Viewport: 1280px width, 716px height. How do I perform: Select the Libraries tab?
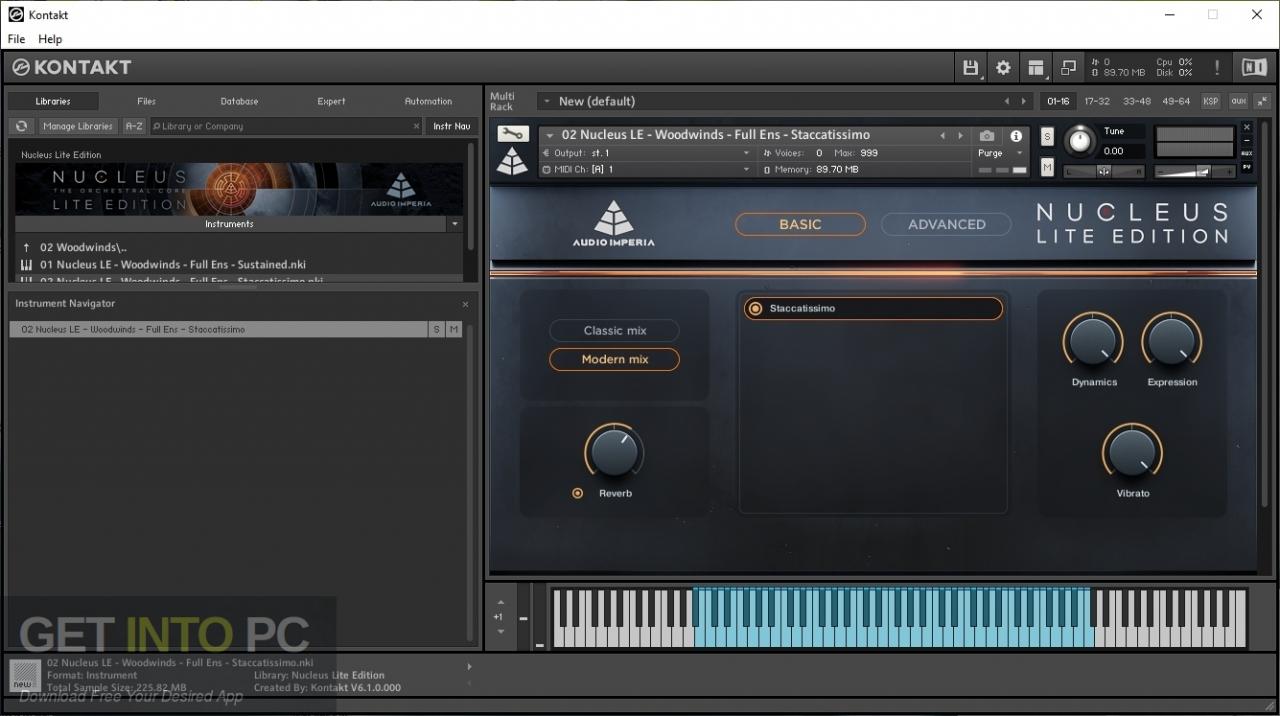pos(53,101)
